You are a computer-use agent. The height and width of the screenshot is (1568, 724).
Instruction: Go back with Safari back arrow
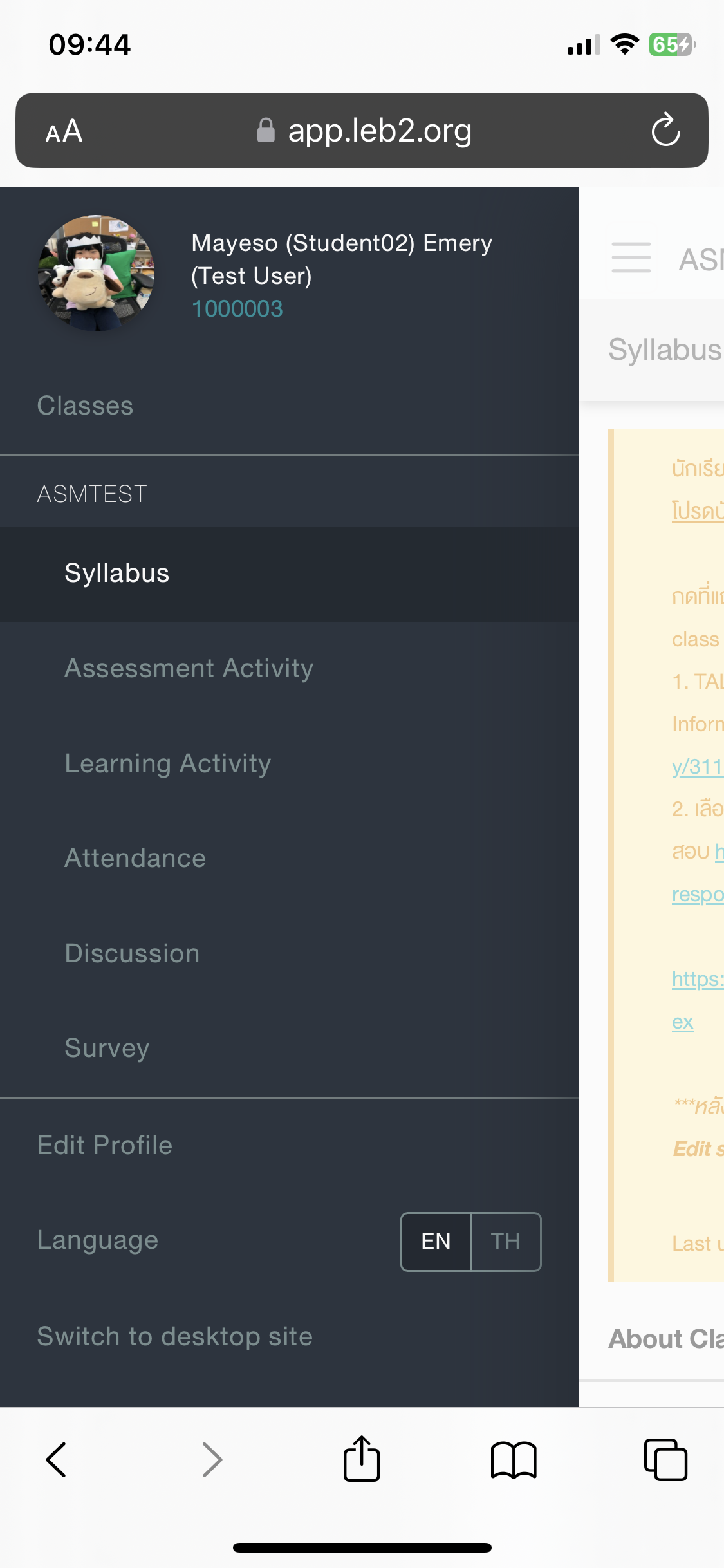click(56, 1459)
